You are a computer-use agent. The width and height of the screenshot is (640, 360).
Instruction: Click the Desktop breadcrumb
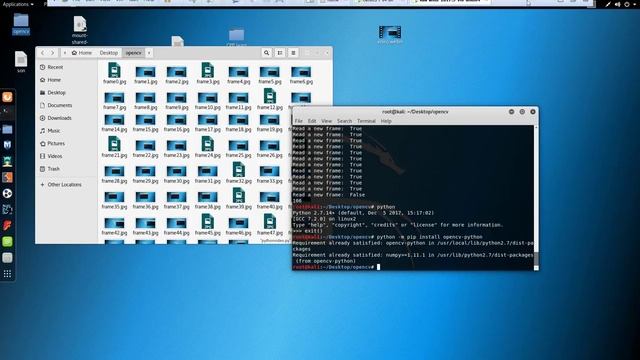[x=109, y=53]
